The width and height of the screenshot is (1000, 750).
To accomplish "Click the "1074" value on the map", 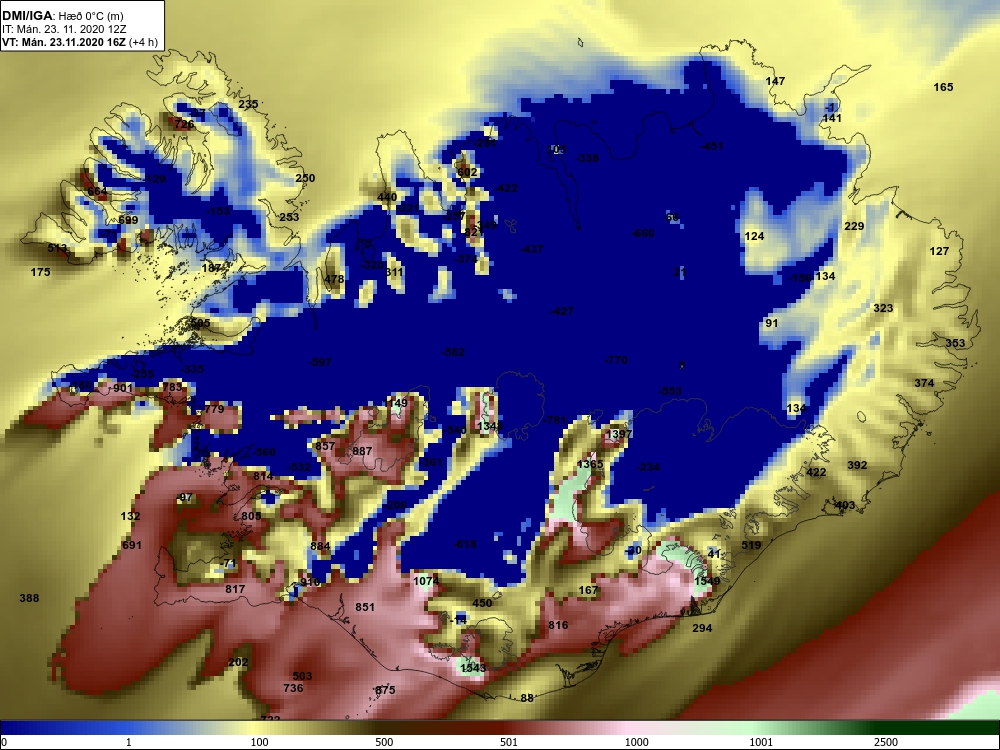I will 425,581.
